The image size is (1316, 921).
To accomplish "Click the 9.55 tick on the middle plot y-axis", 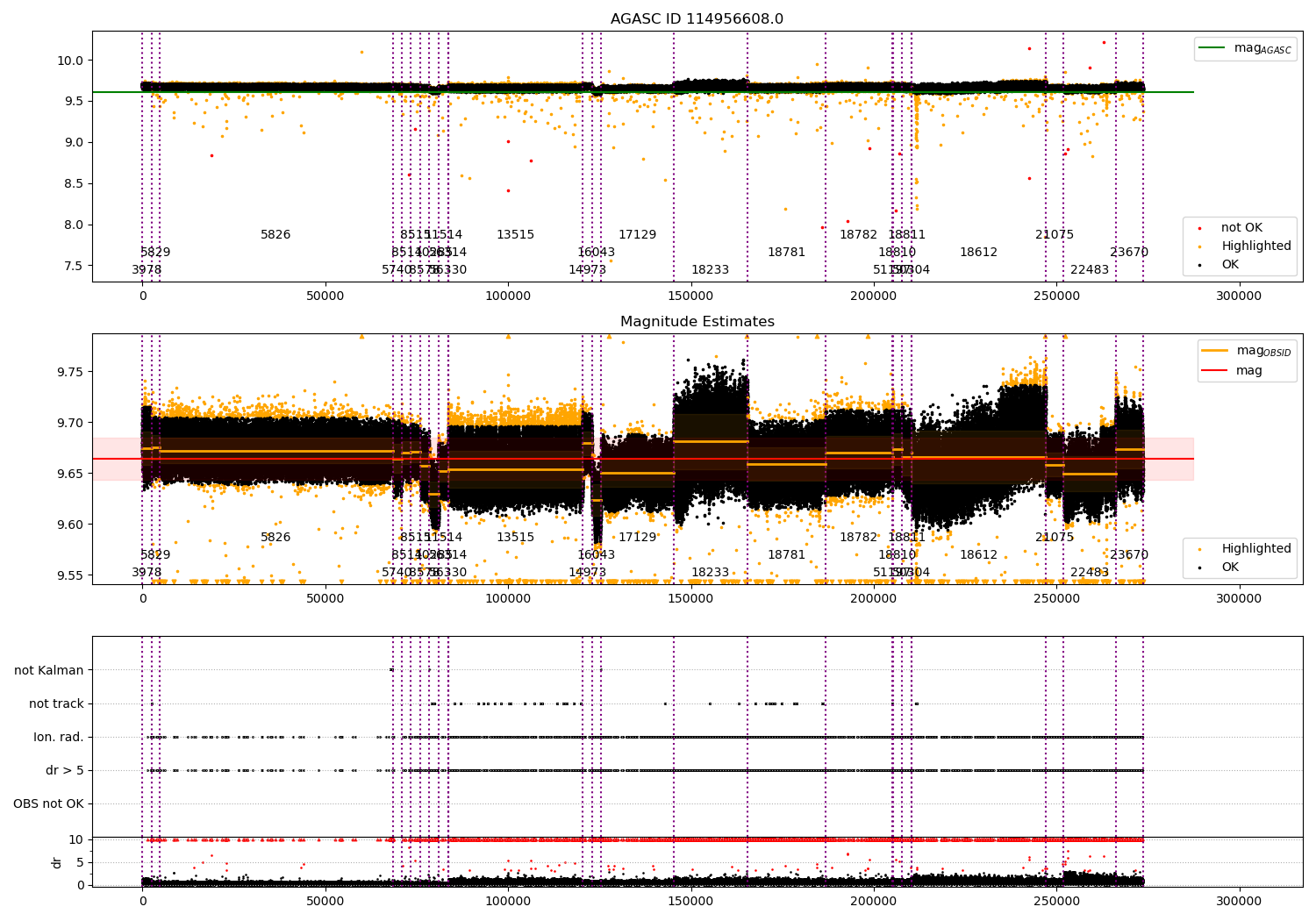I will click(x=68, y=576).
